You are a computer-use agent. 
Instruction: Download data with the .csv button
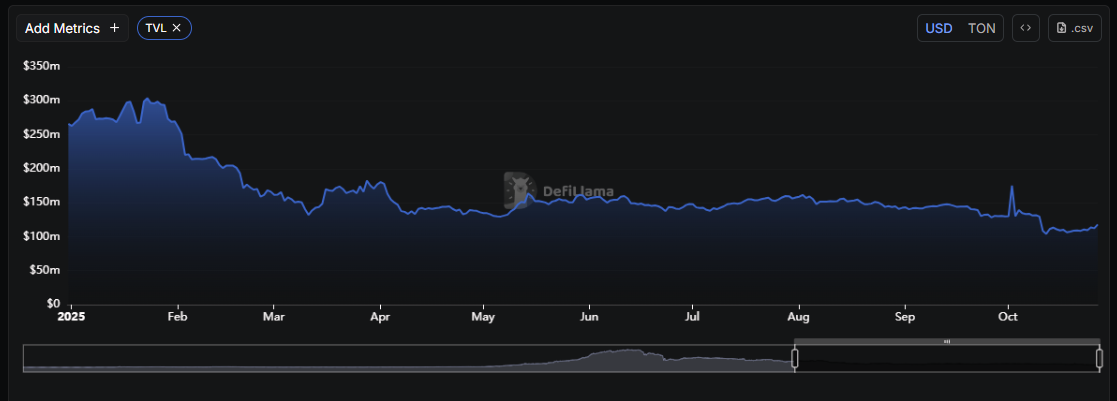click(1074, 28)
